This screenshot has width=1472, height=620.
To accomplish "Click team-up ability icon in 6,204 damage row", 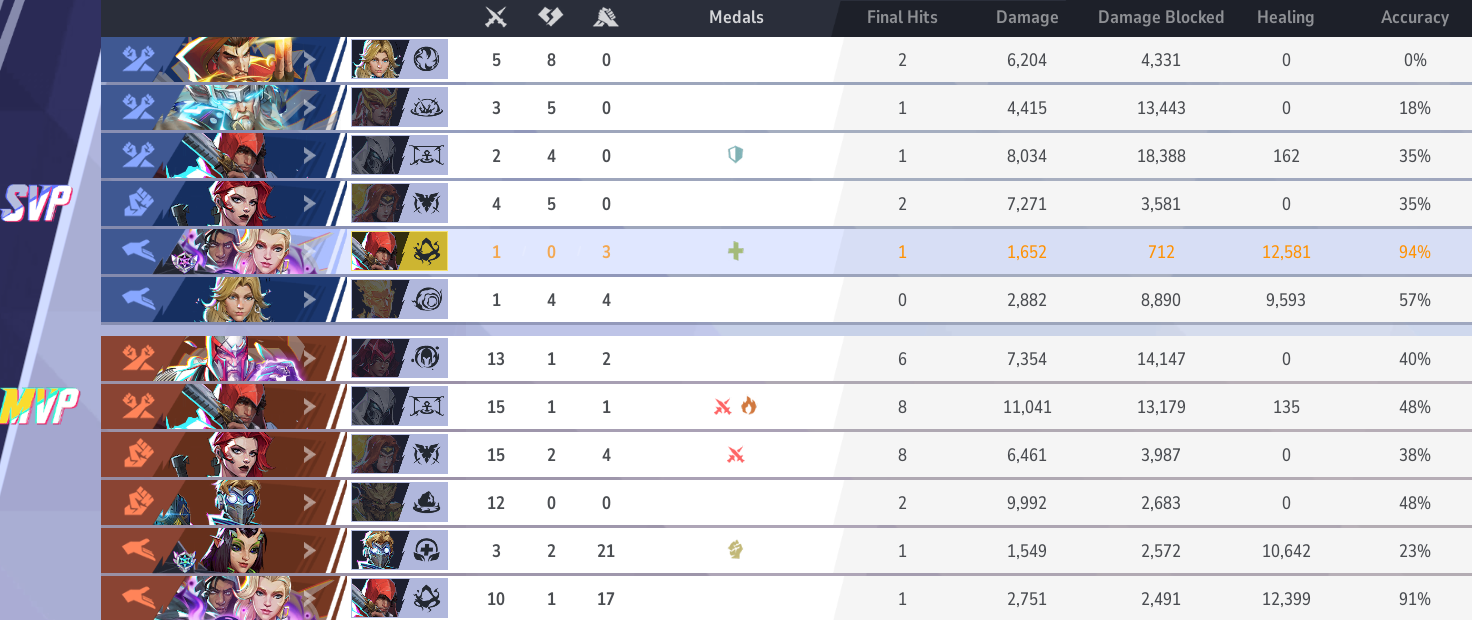I will point(428,59).
